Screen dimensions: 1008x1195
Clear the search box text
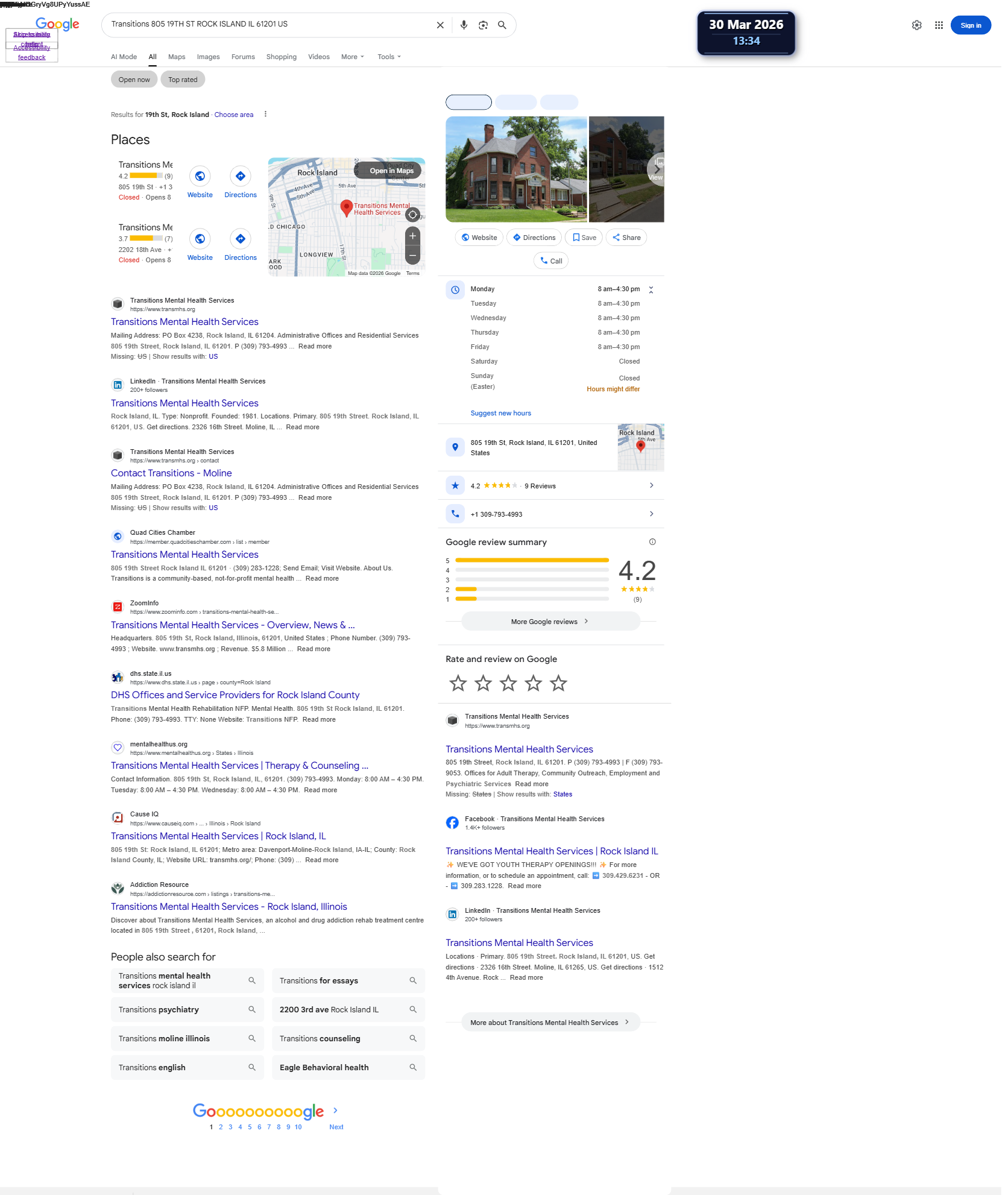coord(440,25)
